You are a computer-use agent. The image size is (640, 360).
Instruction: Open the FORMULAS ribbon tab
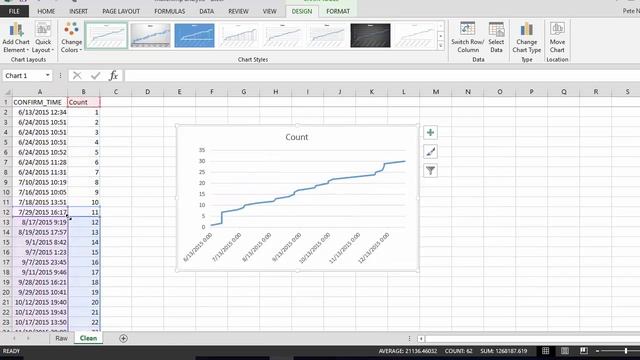click(169, 11)
